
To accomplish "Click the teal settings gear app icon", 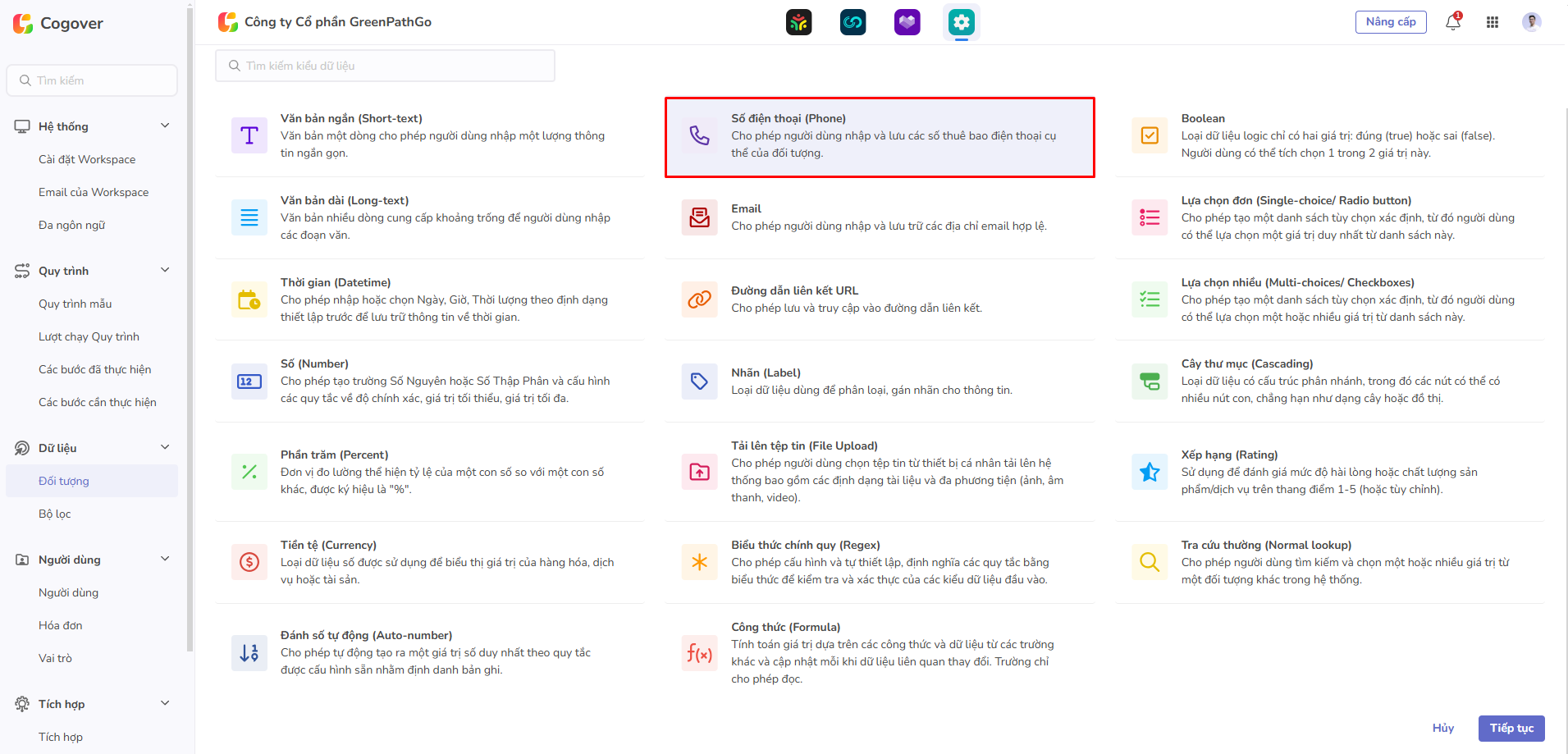I will point(961,22).
